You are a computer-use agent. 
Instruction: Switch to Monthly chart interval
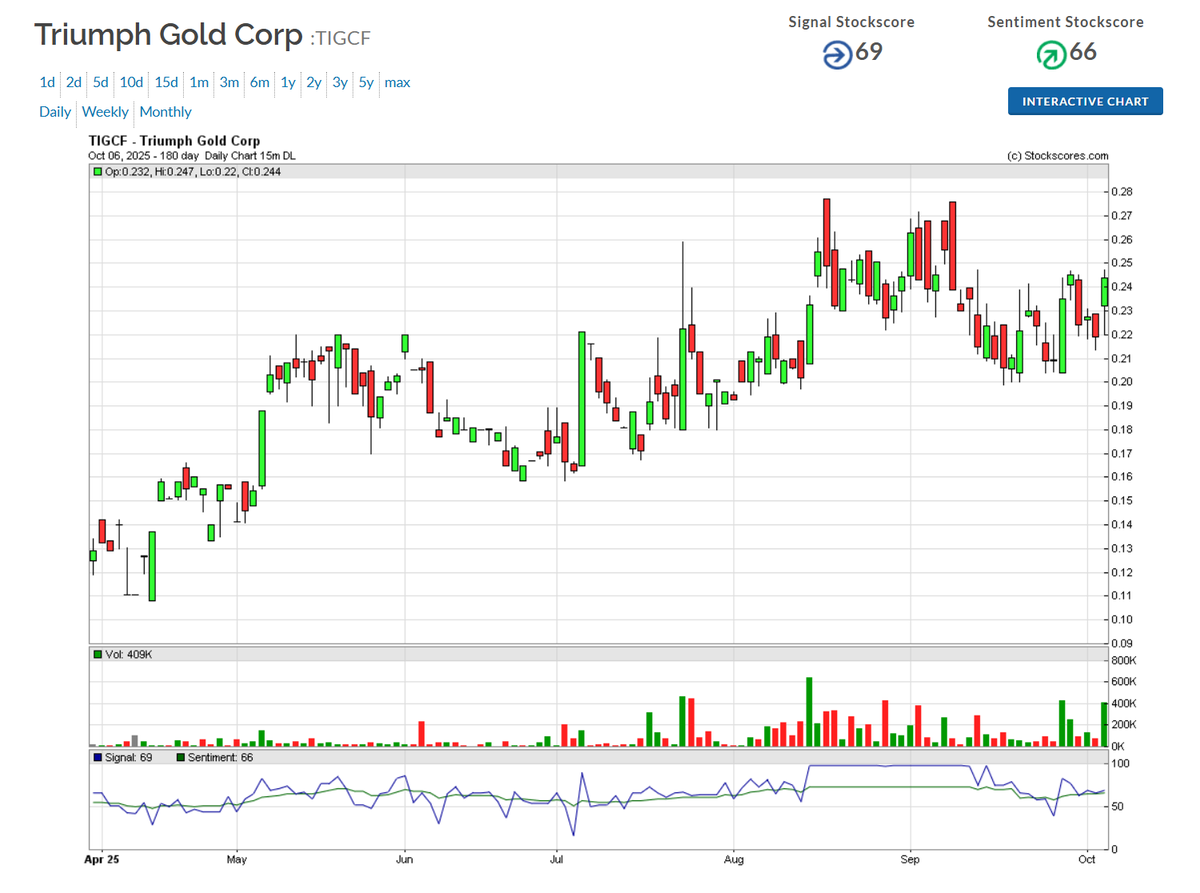coord(166,112)
